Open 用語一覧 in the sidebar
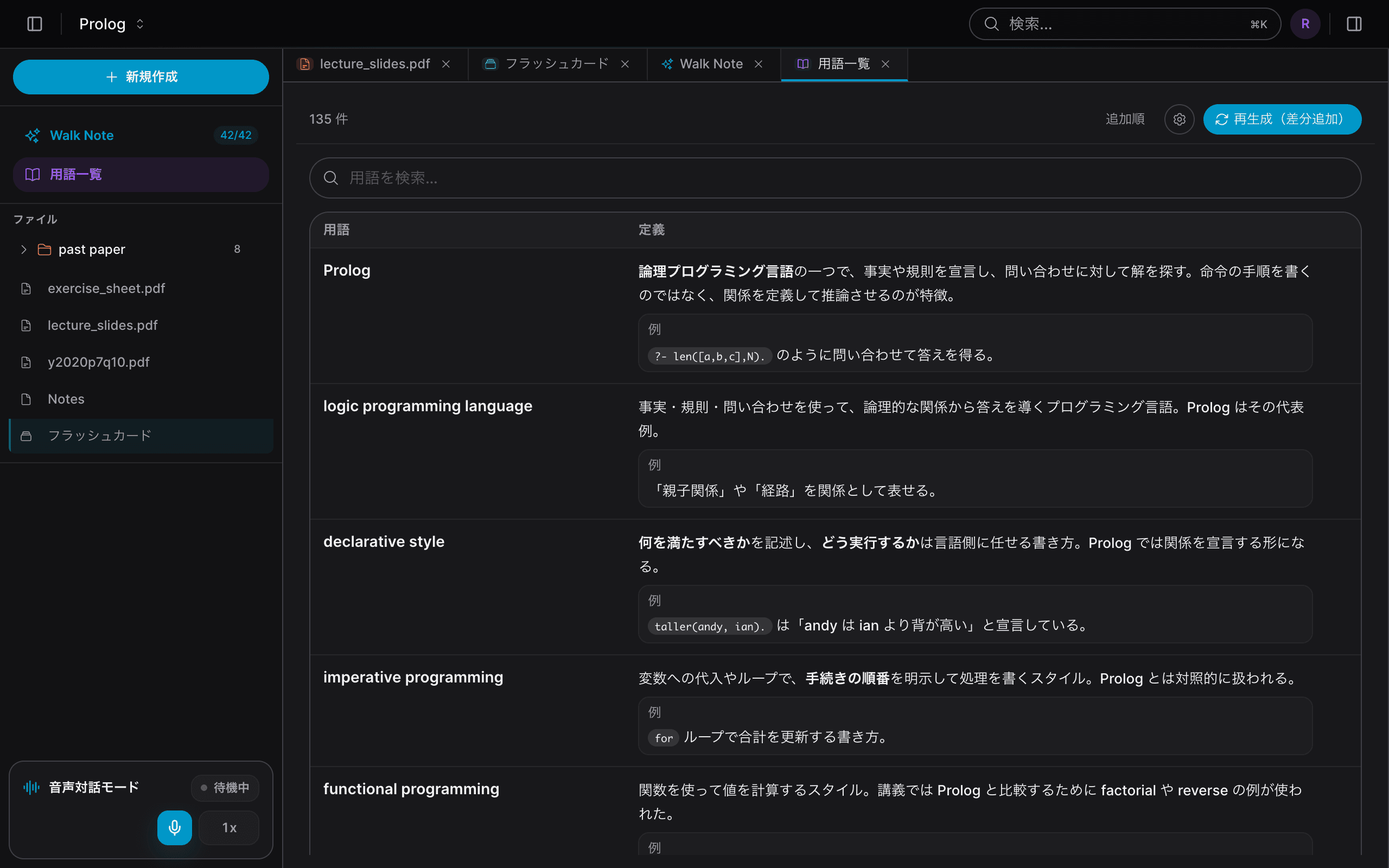Screen dimensions: 1389x868 (141, 175)
